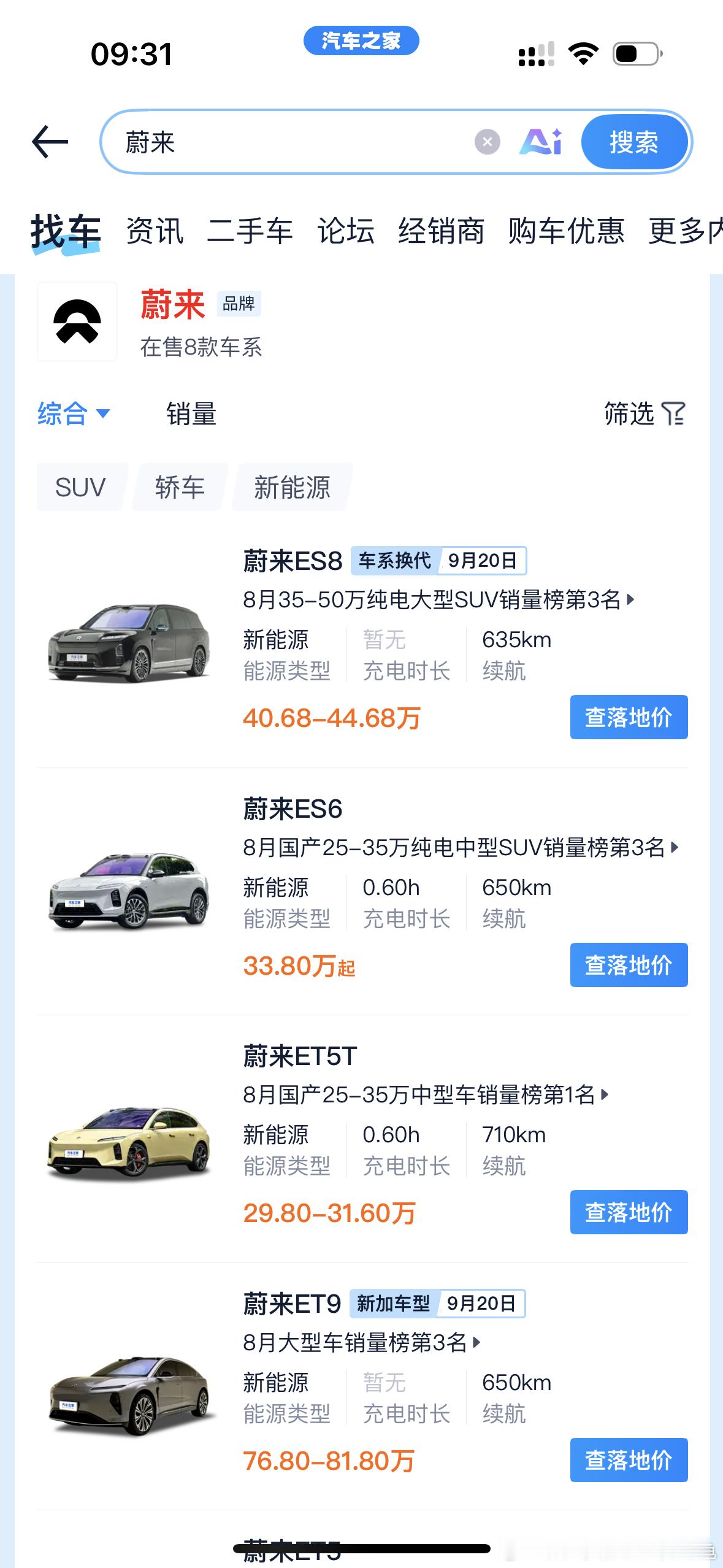
Task: Click the blue 搜索 button
Action: pos(634,142)
